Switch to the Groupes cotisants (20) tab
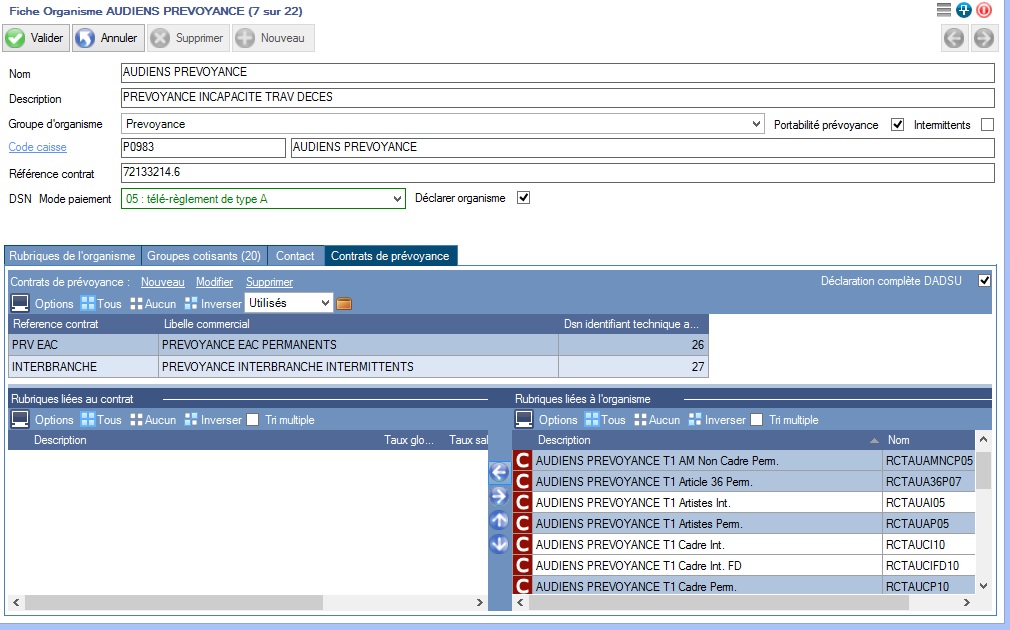 point(205,256)
